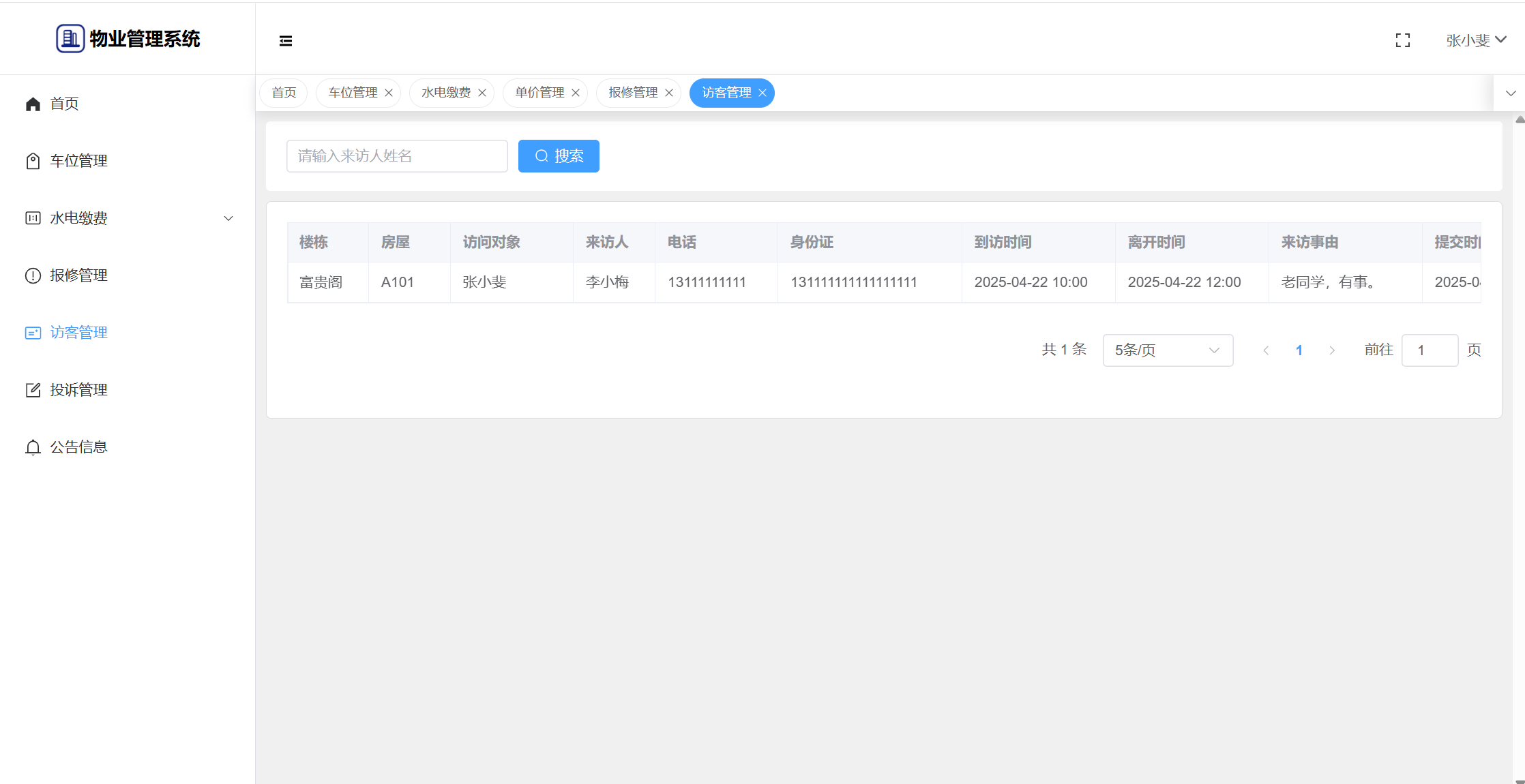Open the 5条/页 page size dropdown

1167,350
